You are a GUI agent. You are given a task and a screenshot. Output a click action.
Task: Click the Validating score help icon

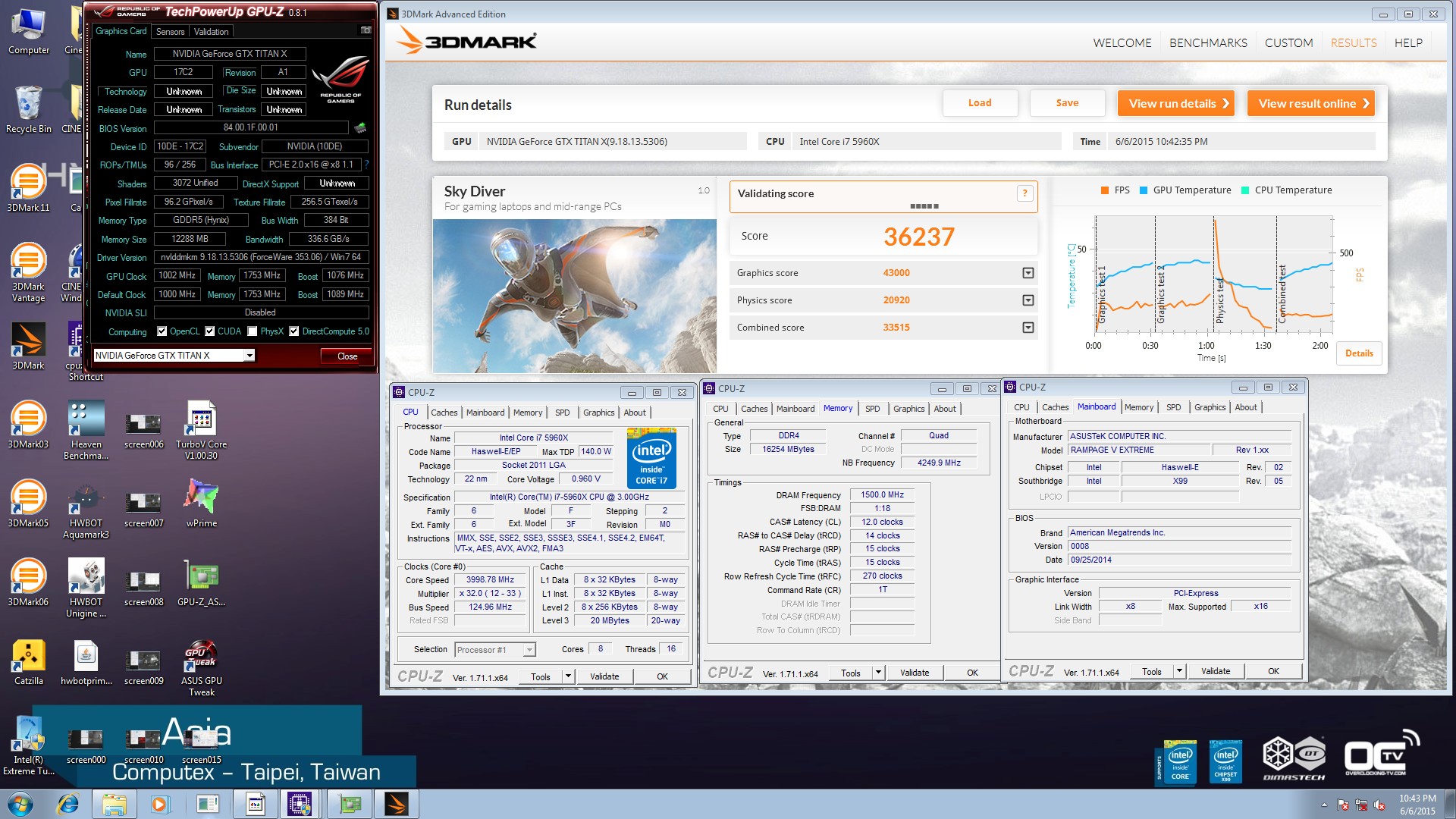1025,193
